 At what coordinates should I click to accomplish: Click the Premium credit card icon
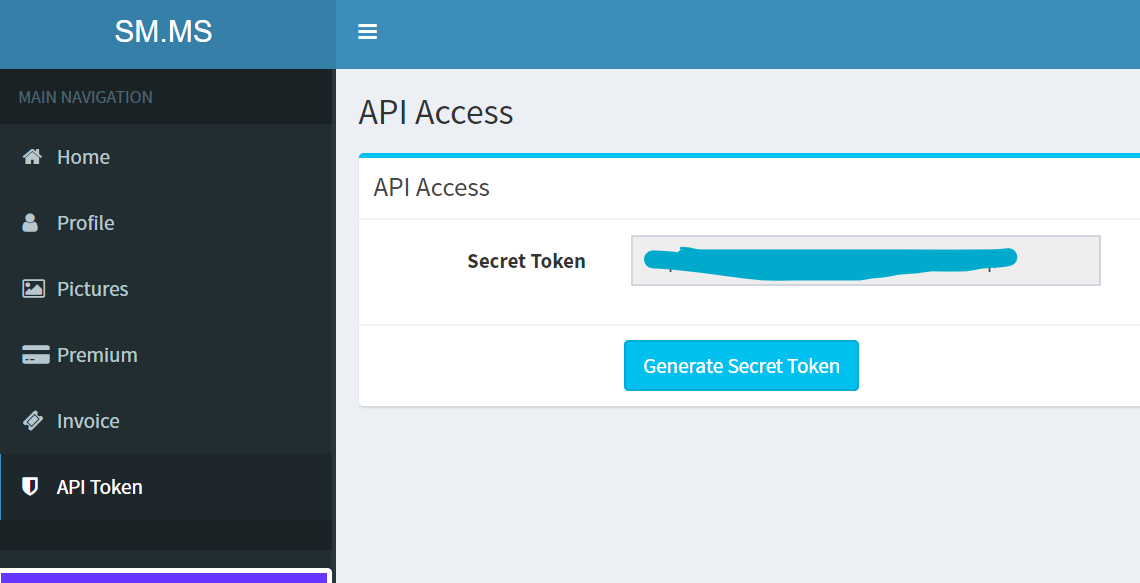(x=35, y=355)
